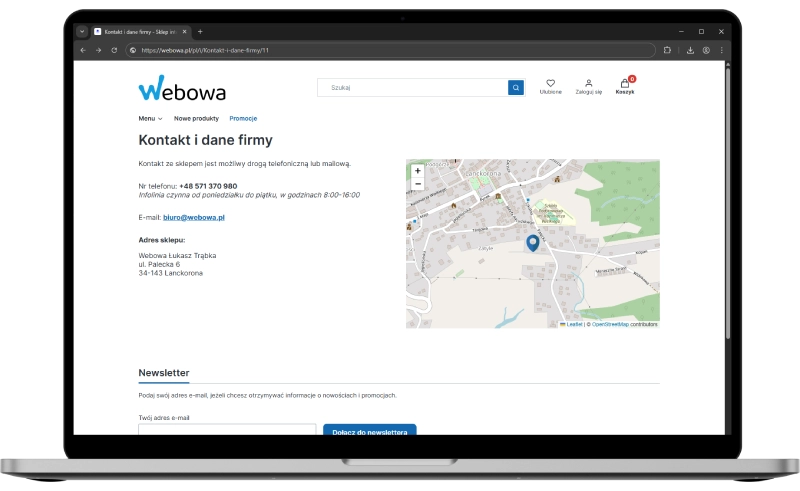Go to Nowe produkty menu item
This screenshot has height=491, width=800.
click(196, 118)
